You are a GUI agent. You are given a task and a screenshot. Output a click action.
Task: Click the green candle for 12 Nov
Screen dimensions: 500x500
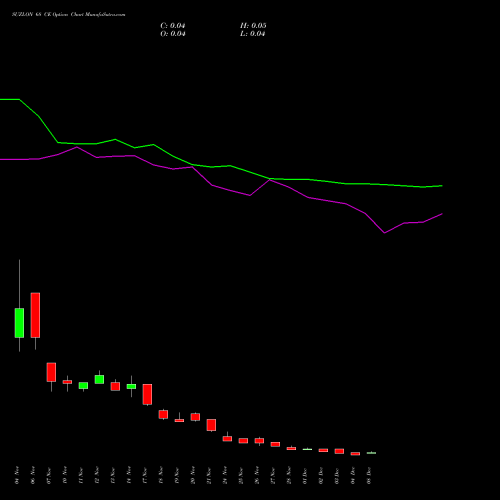click(99, 379)
